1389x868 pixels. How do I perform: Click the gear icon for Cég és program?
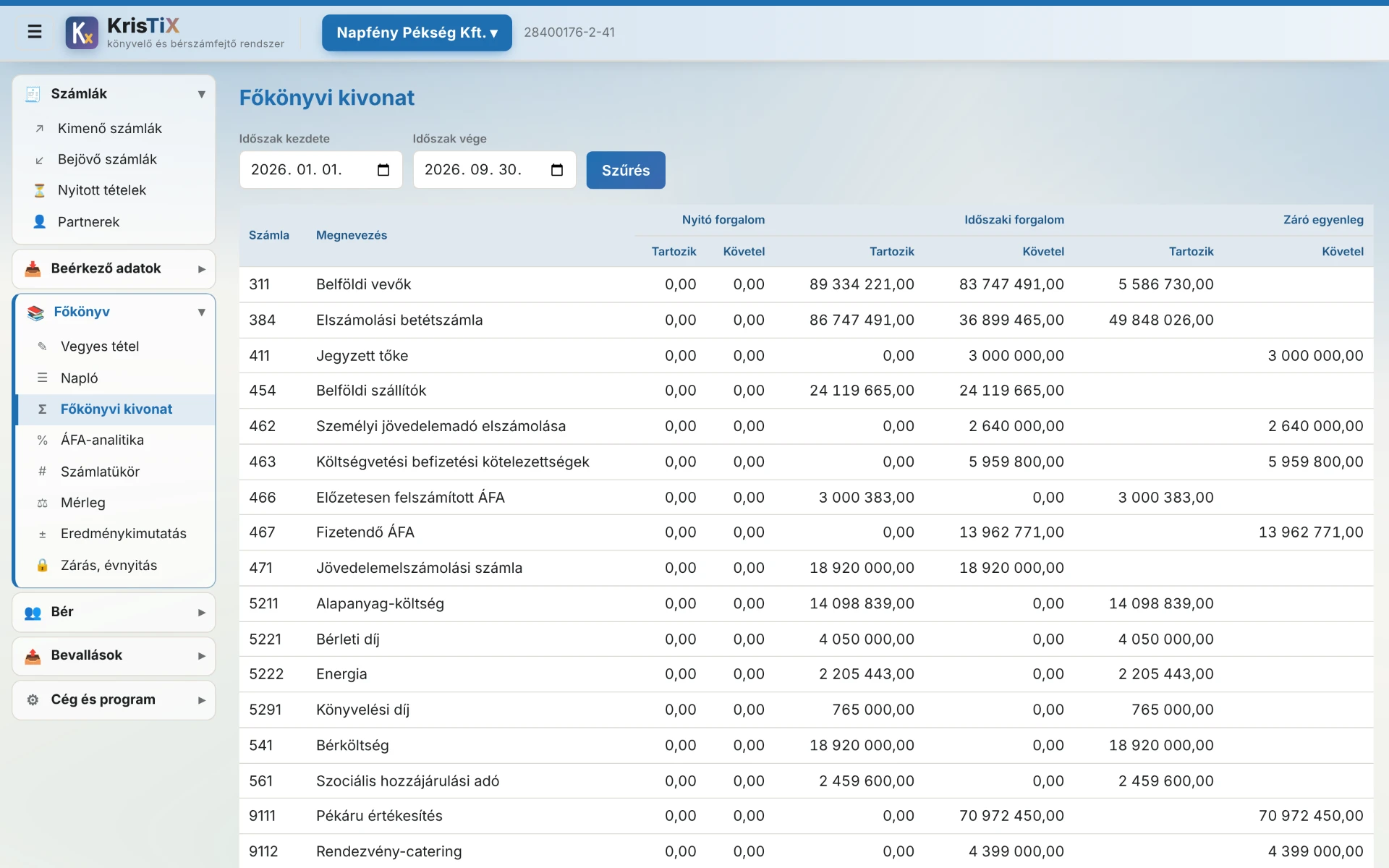pyautogui.click(x=33, y=700)
